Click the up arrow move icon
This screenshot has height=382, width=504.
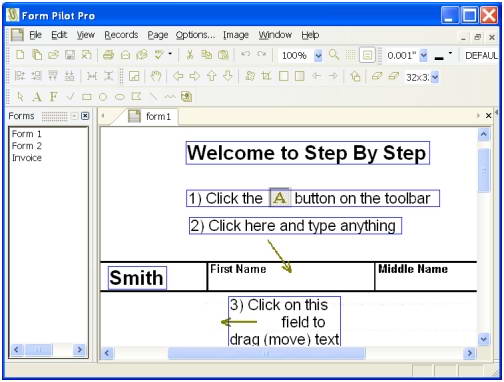click(212, 76)
